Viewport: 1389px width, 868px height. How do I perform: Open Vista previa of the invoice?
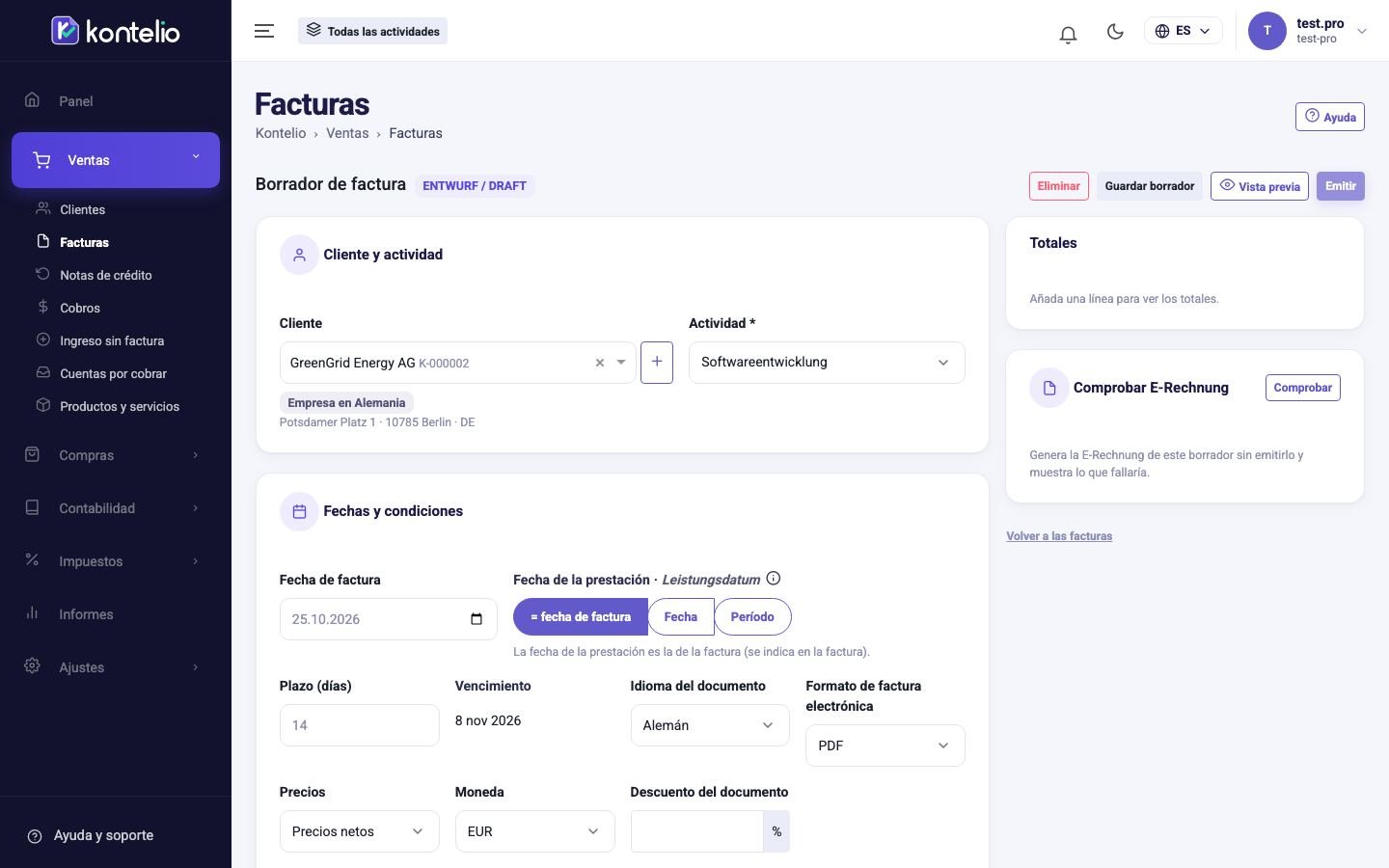coord(1260,186)
